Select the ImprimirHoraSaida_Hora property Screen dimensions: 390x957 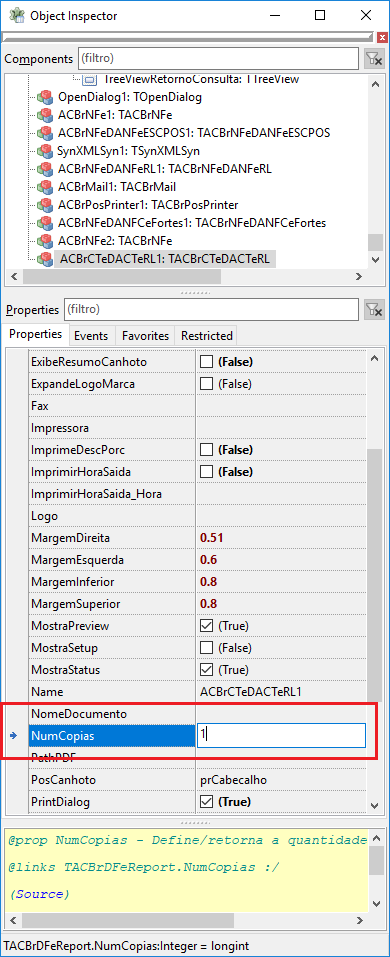96,494
